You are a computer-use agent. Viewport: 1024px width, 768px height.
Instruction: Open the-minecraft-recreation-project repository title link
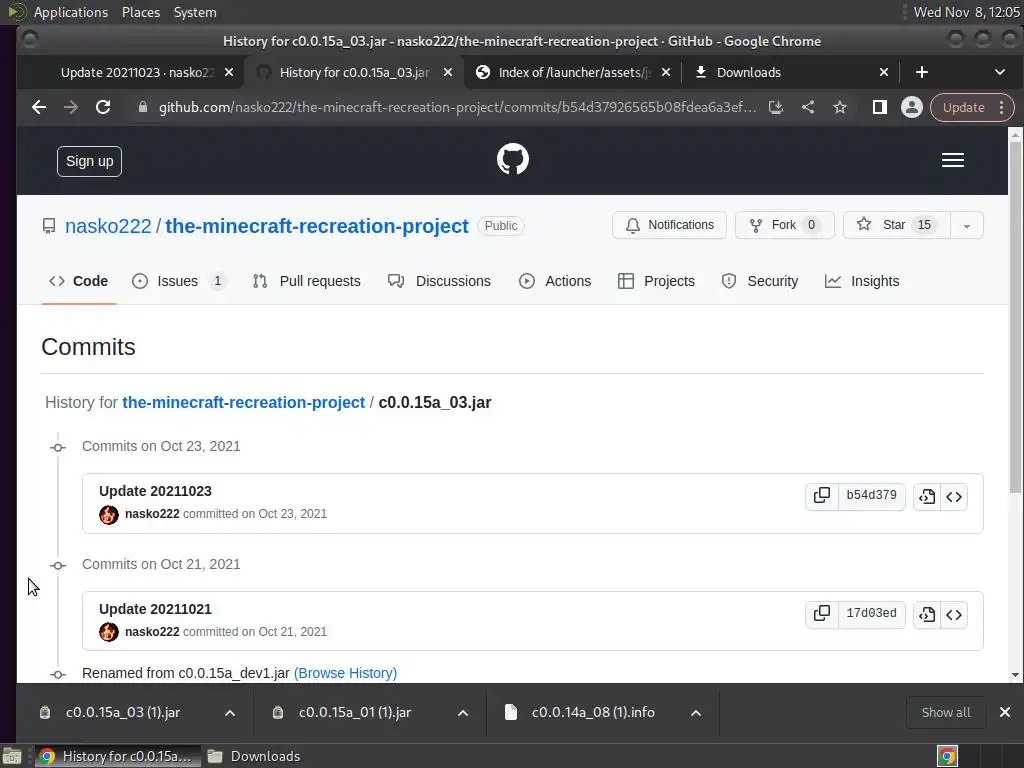pos(317,226)
